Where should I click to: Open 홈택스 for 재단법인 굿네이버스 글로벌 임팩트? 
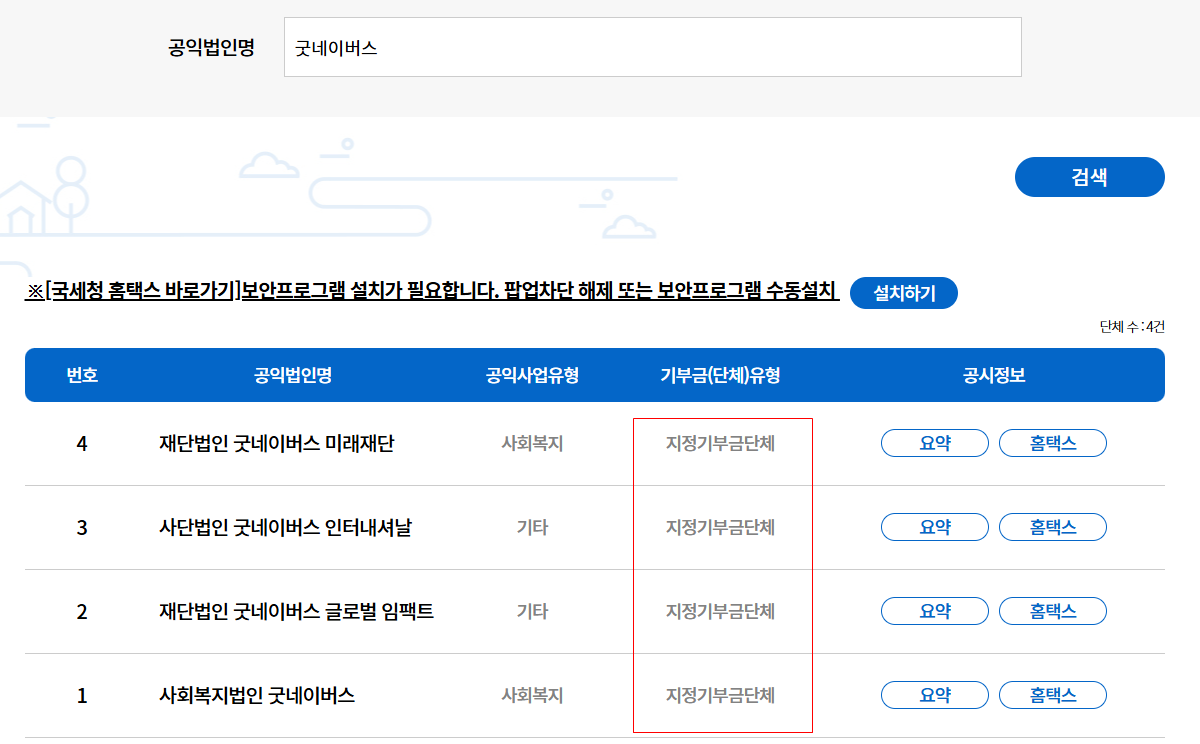click(1053, 611)
